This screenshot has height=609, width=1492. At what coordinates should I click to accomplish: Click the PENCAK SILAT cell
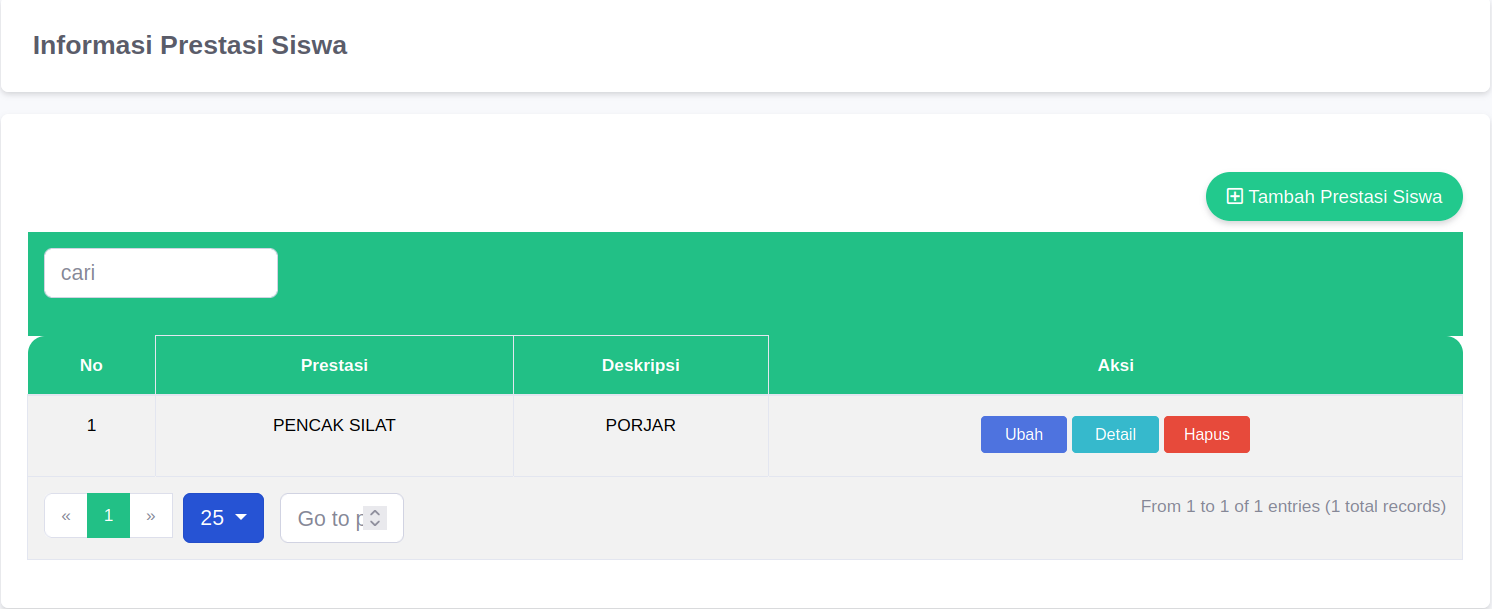(x=334, y=426)
